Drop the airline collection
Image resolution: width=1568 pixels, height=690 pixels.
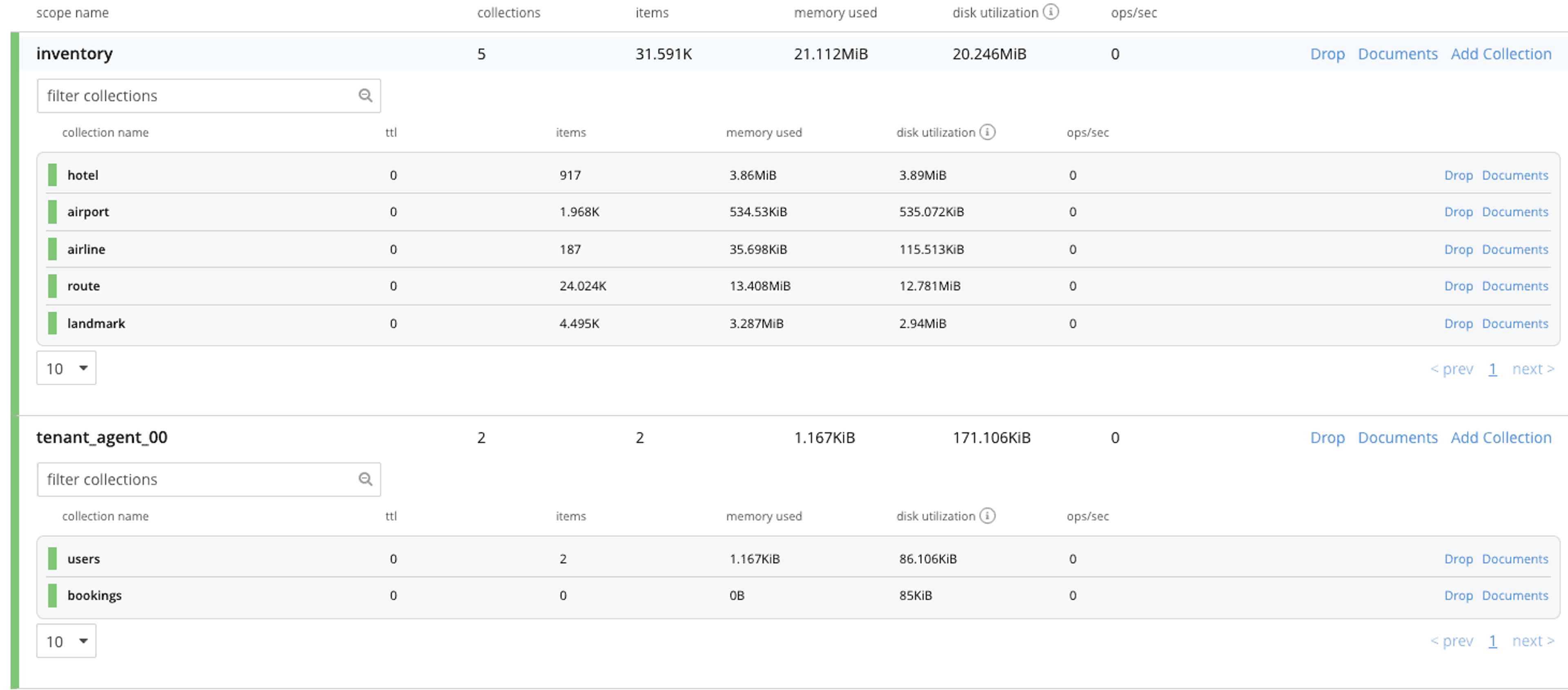point(1459,250)
